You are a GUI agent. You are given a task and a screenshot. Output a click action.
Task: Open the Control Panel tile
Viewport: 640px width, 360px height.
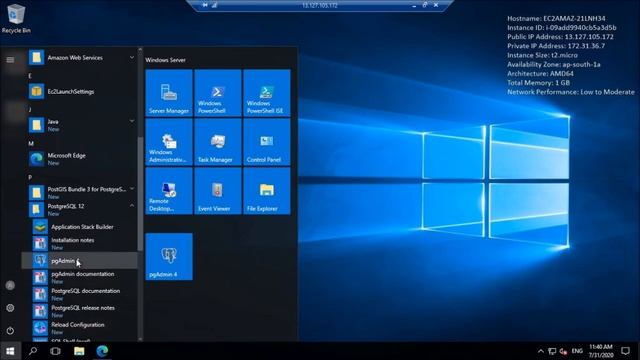(x=267, y=142)
